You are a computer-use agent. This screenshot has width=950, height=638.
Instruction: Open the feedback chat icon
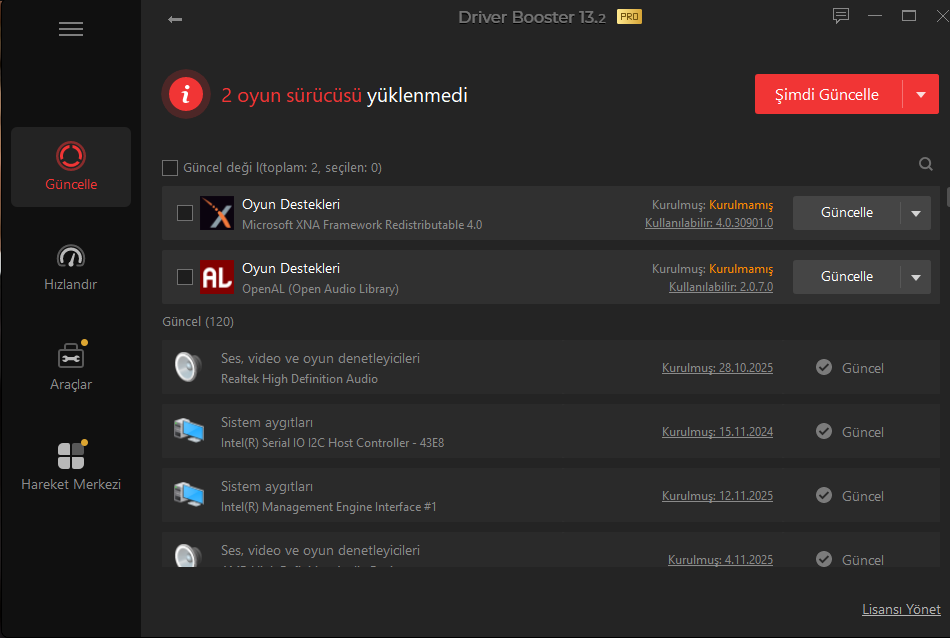click(841, 16)
